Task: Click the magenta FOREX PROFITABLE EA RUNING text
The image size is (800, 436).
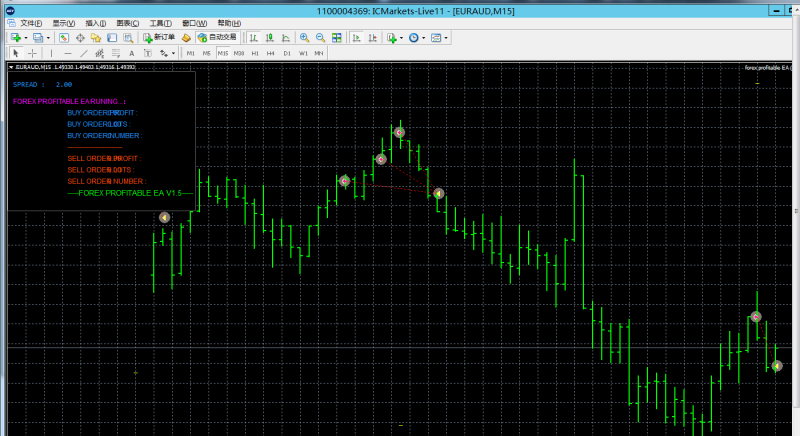Action: 69,101
